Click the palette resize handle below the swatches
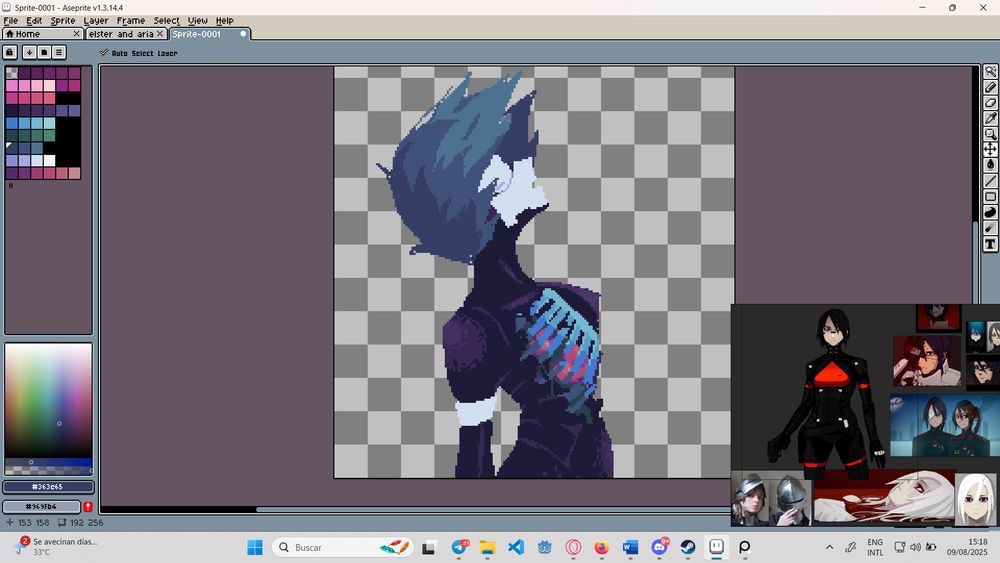1000x563 pixels. click(10, 186)
